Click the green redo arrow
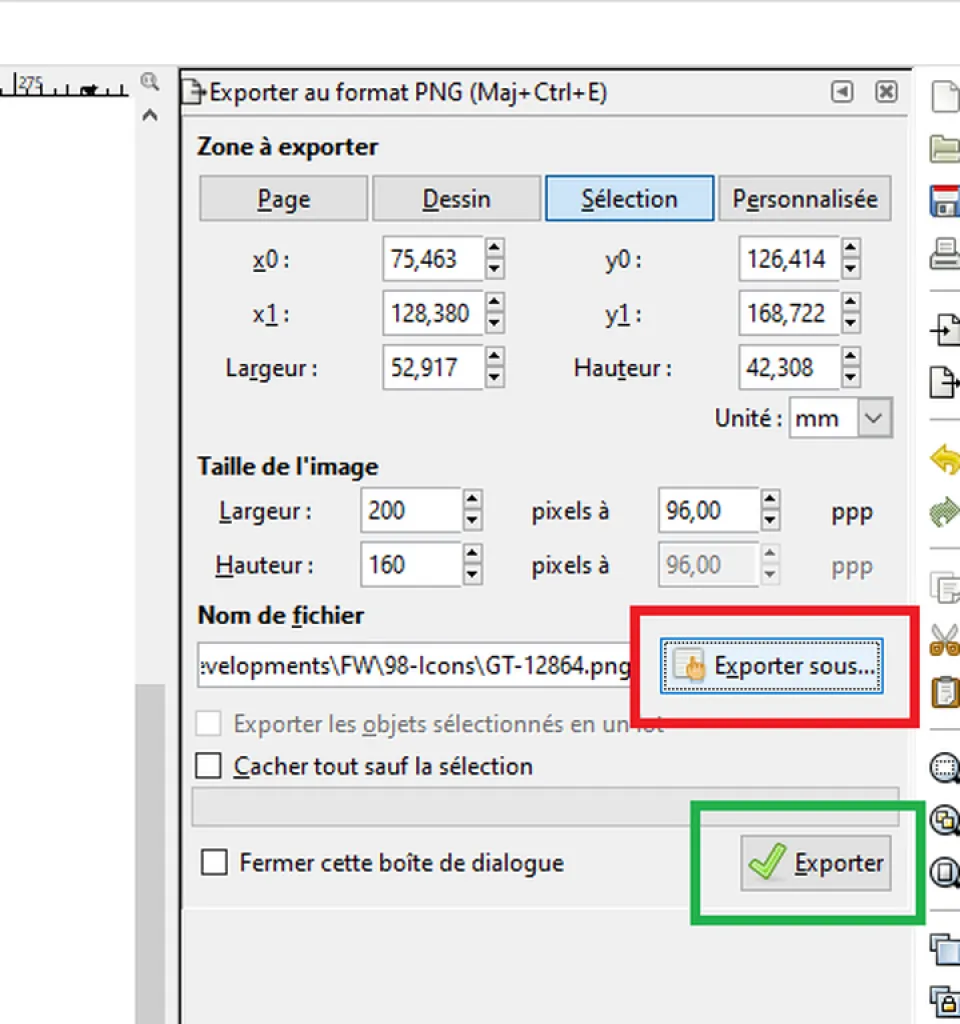This screenshot has width=960, height=1024. point(945,511)
